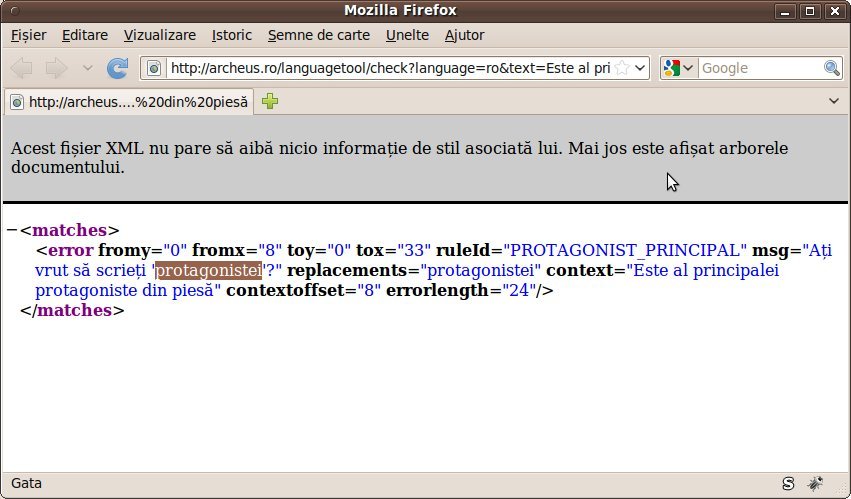
Task: Open the search engine selector dropdown
Action: (688, 68)
